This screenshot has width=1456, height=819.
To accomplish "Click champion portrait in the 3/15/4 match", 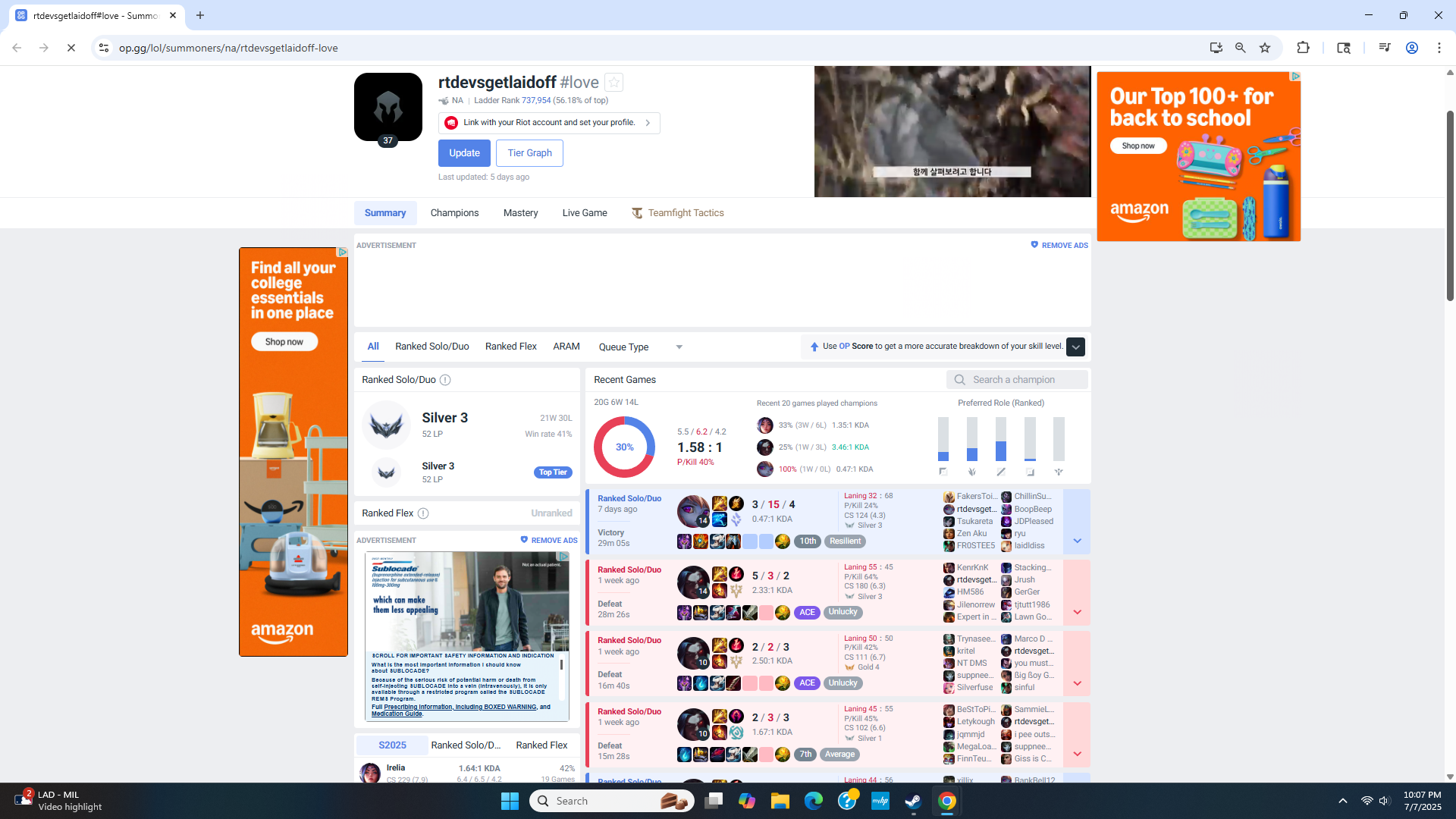I will point(693,512).
